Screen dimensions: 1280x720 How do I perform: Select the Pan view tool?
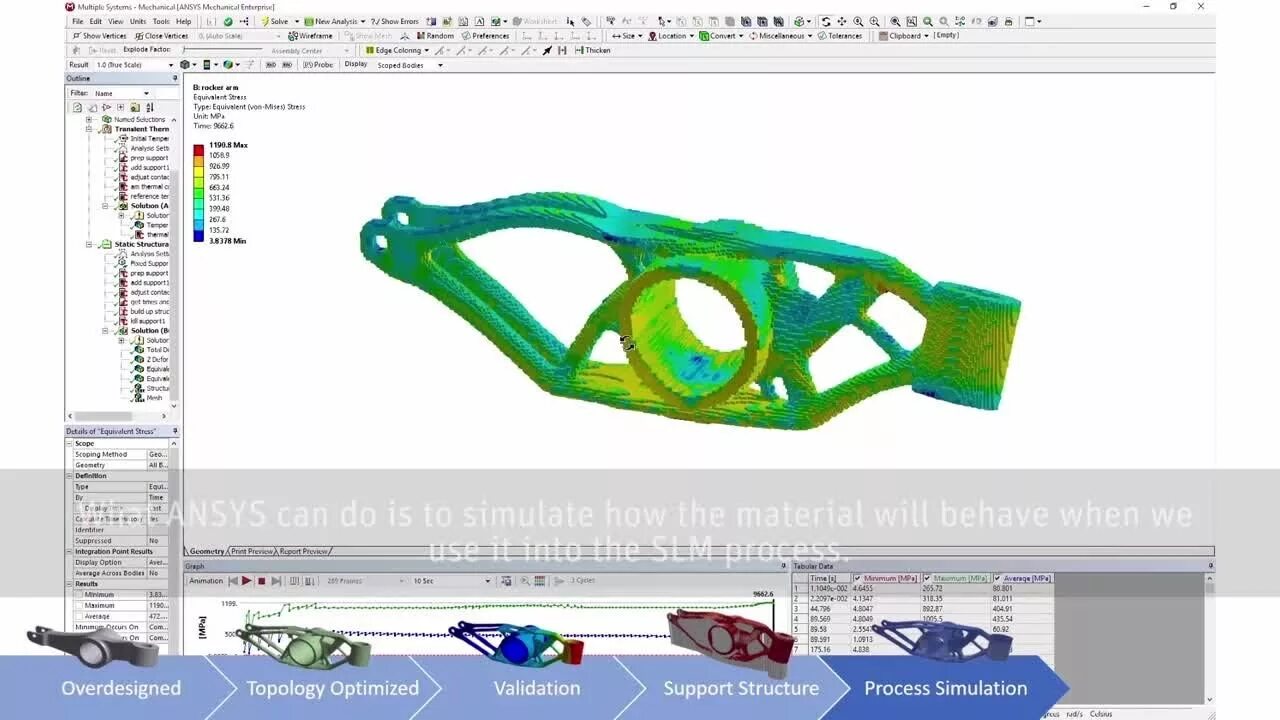pos(842,21)
